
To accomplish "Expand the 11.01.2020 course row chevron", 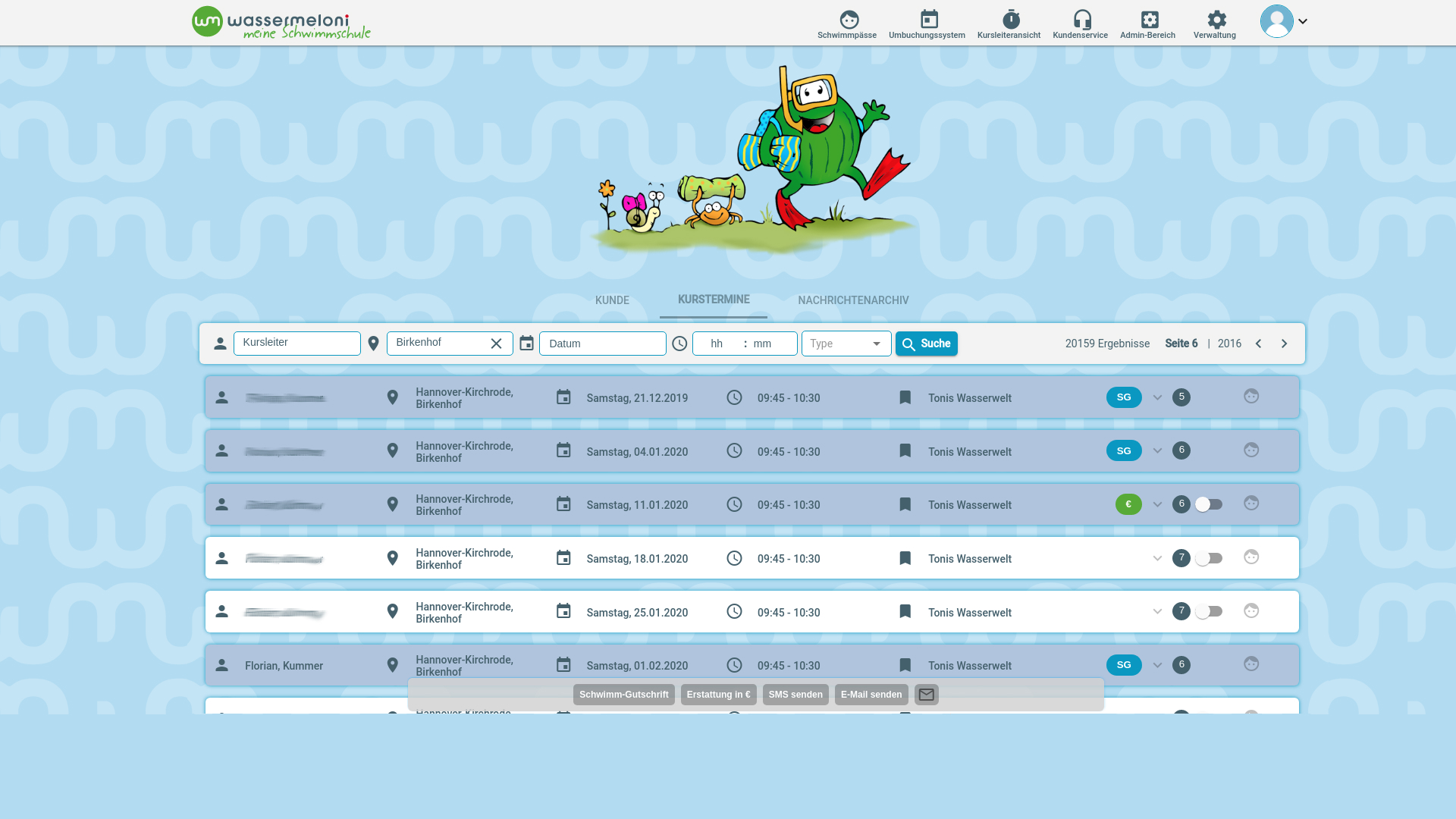I will 1157,504.
